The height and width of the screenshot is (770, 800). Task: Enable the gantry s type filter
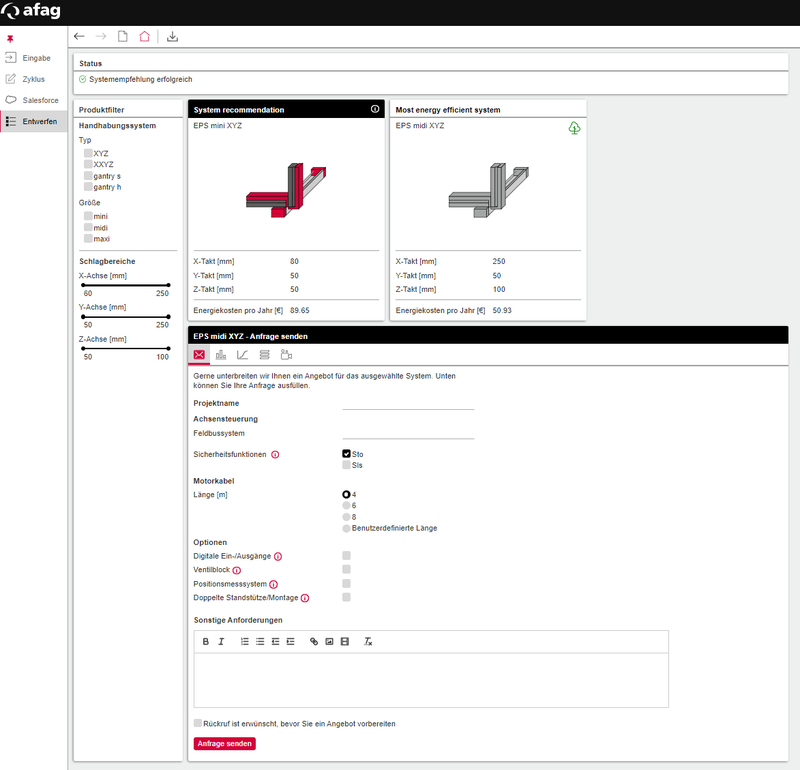(x=89, y=176)
